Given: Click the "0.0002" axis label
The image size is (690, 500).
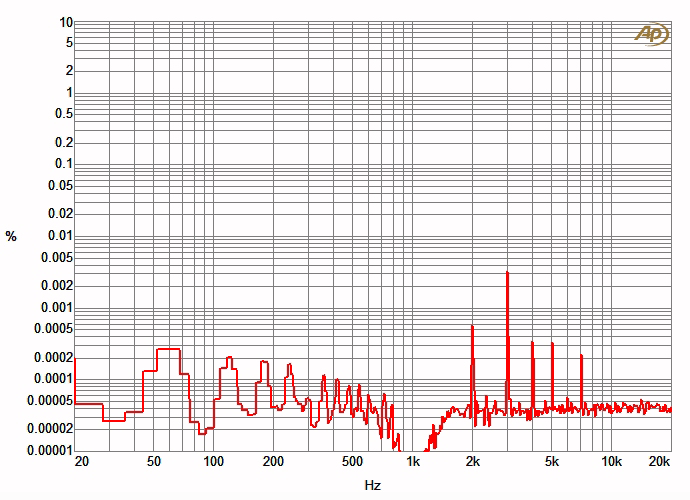Looking at the screenshot, I should click(54, 357).
